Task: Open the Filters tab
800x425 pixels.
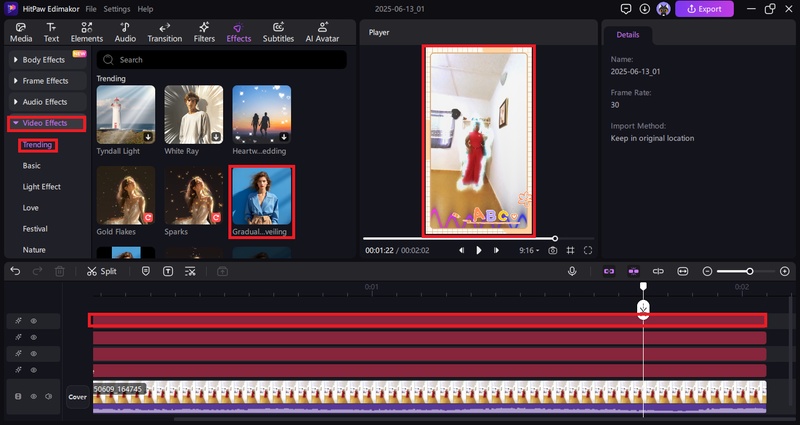Action: click(204, 32)
